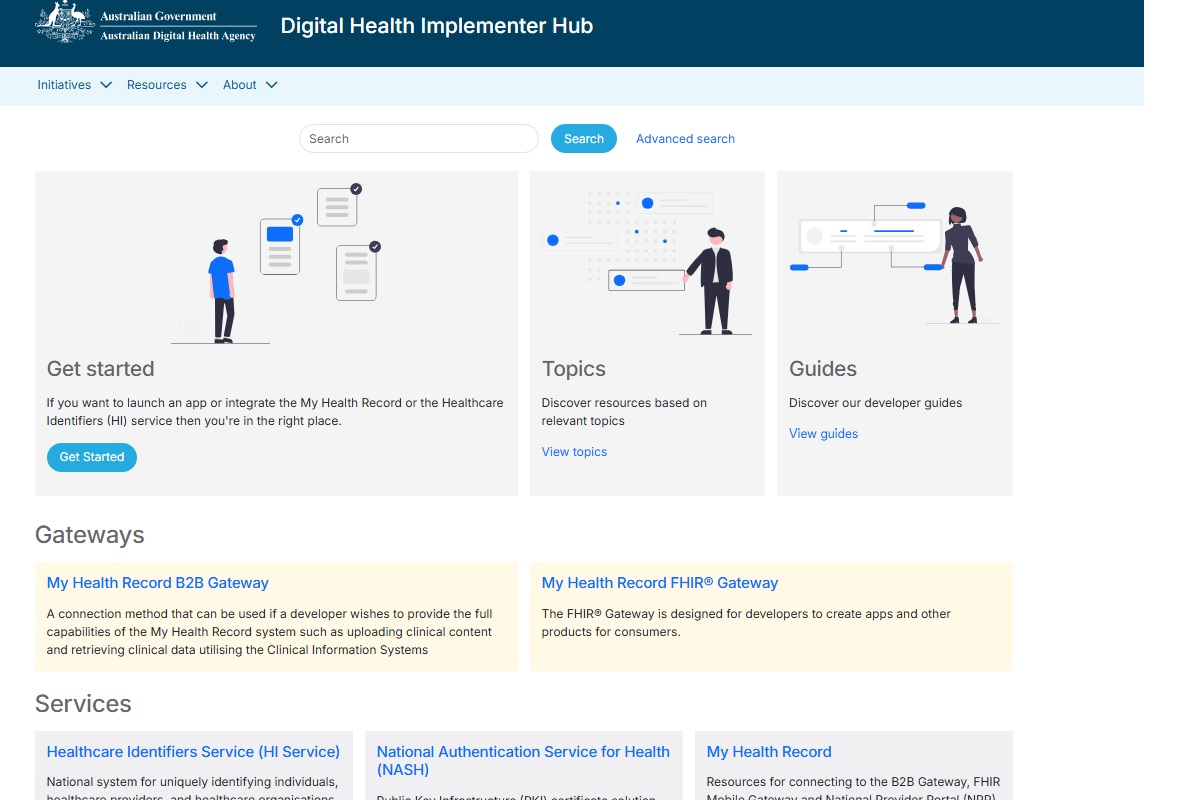Expand the About menu
1200x800 pixels.
[x=250, y=85]
